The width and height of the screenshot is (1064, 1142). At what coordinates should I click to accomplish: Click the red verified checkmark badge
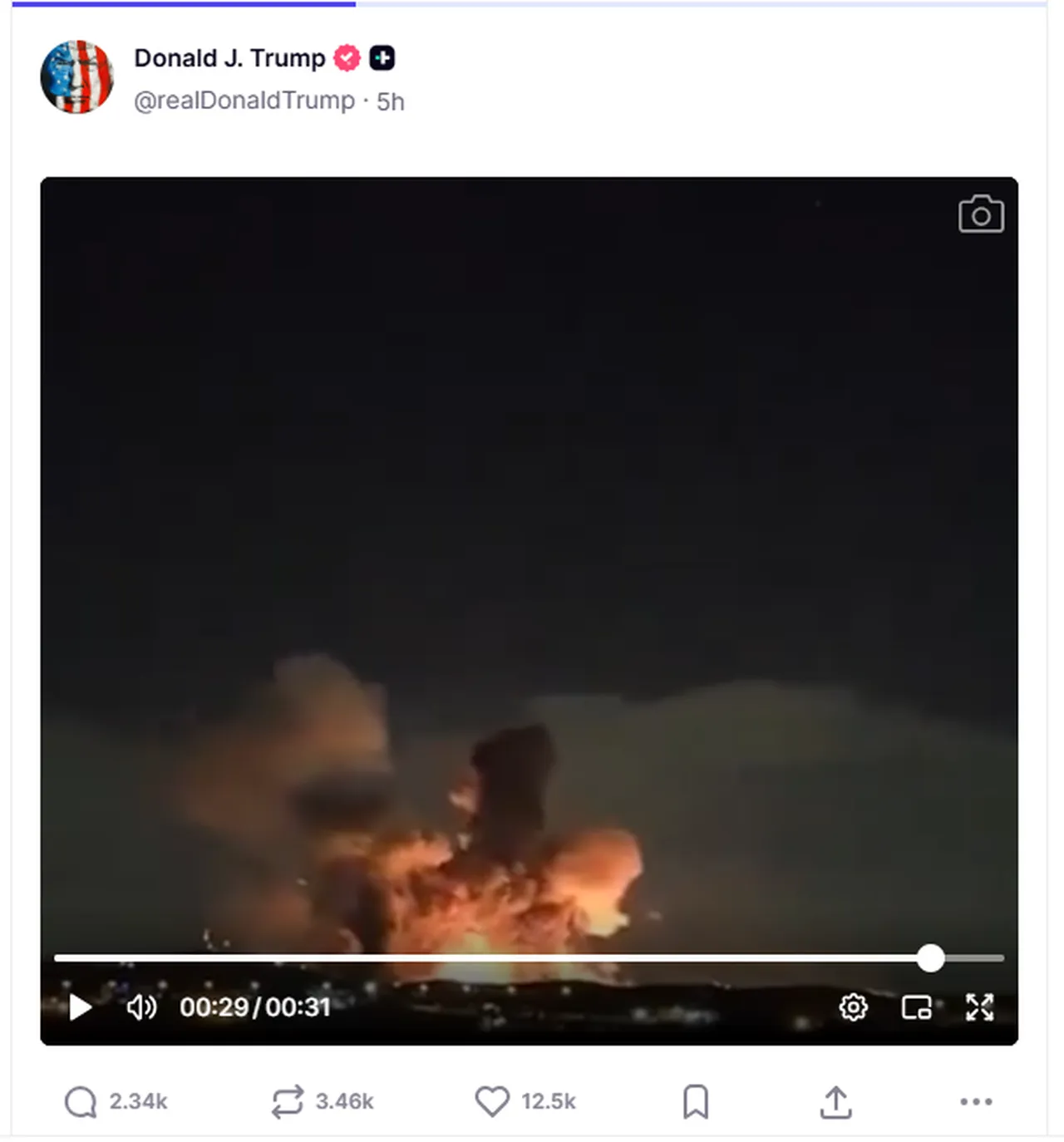coord(347,58)
